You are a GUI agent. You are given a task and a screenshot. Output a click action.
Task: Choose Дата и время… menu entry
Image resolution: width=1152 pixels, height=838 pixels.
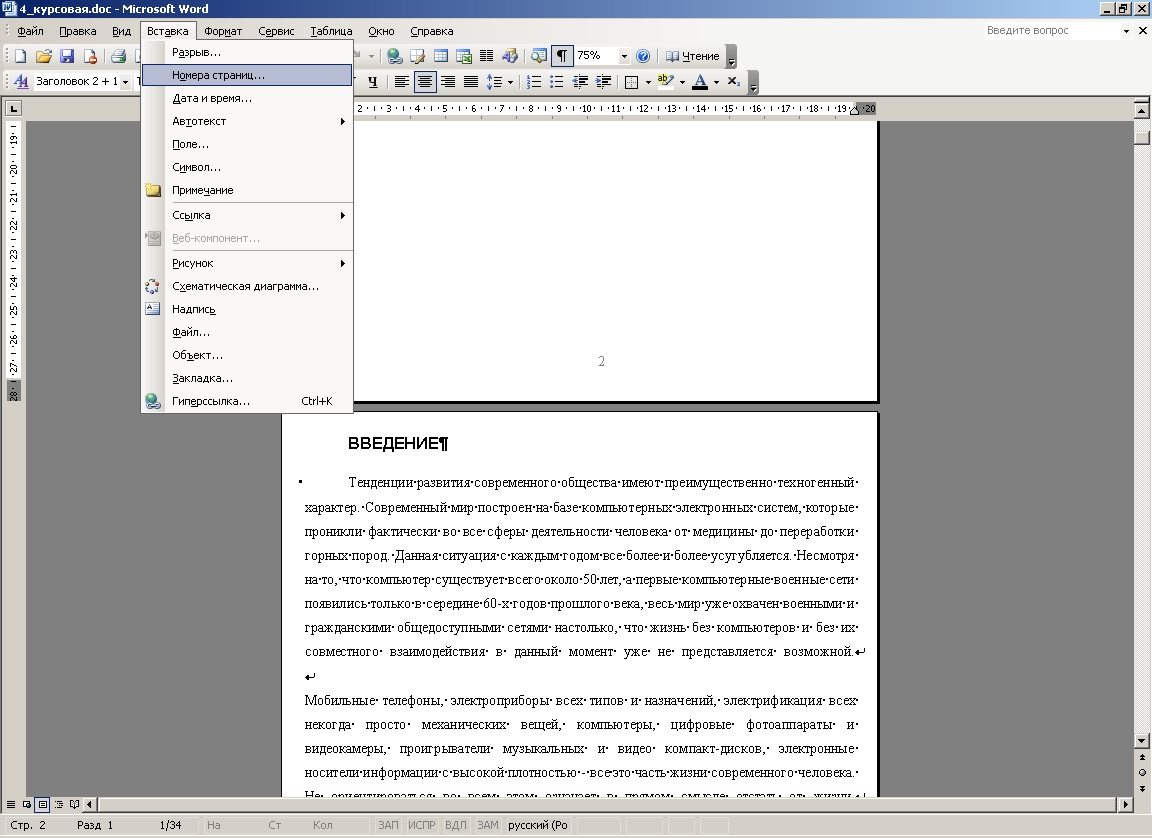[247, 98]
